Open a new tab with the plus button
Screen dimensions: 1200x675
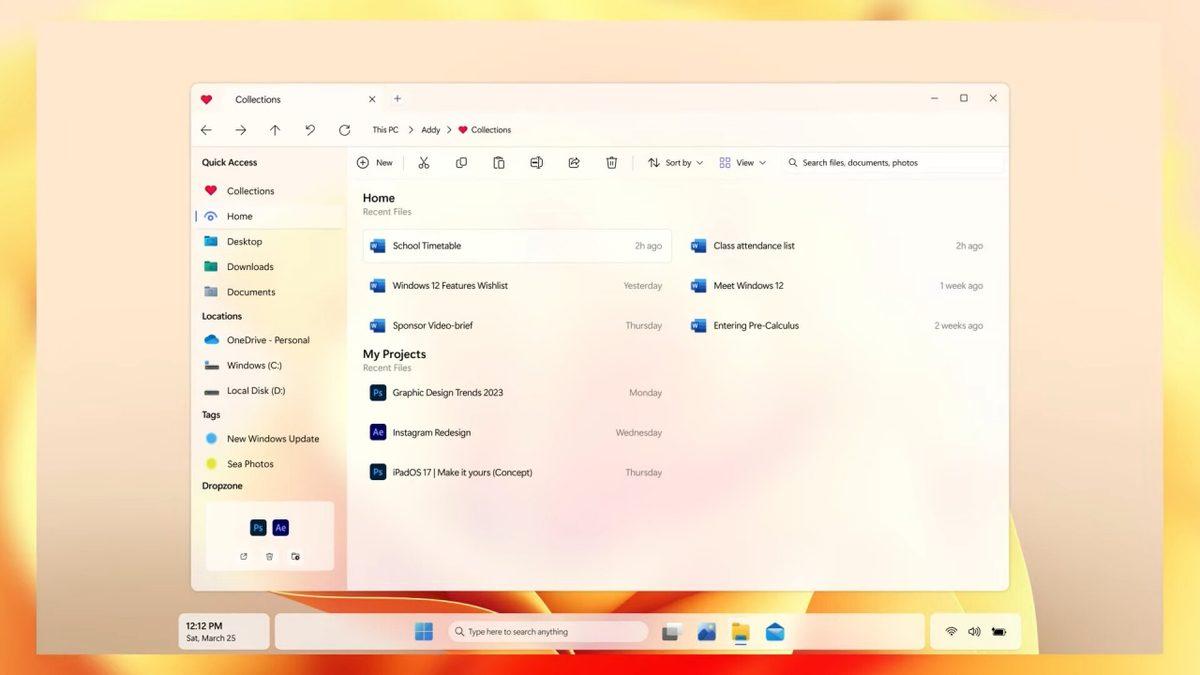click(397, 99)
